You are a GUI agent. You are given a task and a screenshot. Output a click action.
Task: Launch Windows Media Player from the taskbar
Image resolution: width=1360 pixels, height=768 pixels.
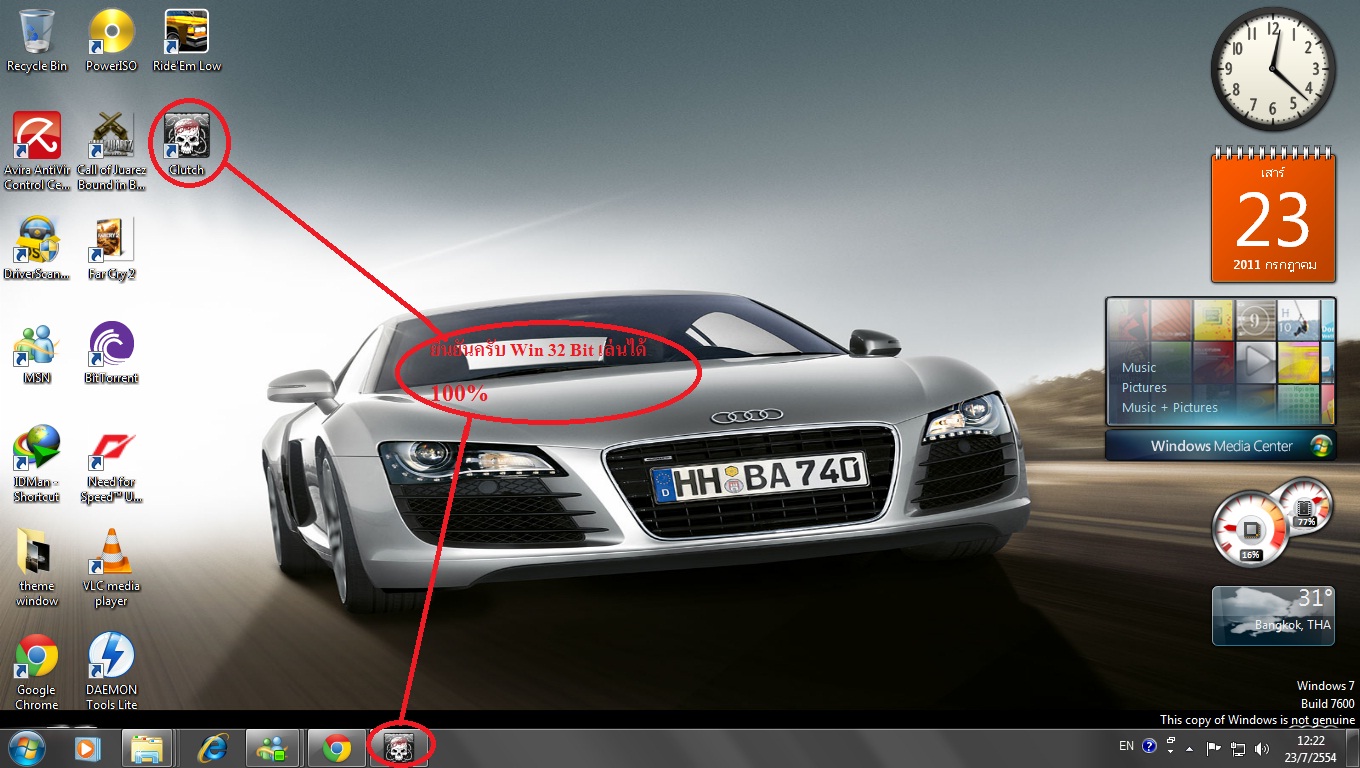(x=88, y=748)
